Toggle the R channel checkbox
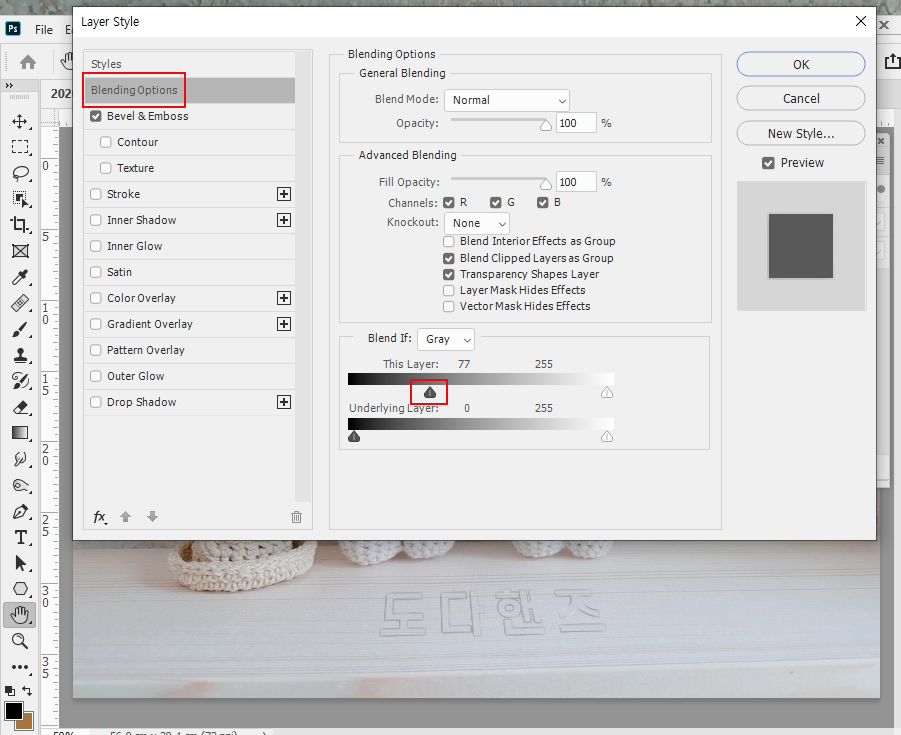Screen dimensions: 901x735 [x=449, y=203]
